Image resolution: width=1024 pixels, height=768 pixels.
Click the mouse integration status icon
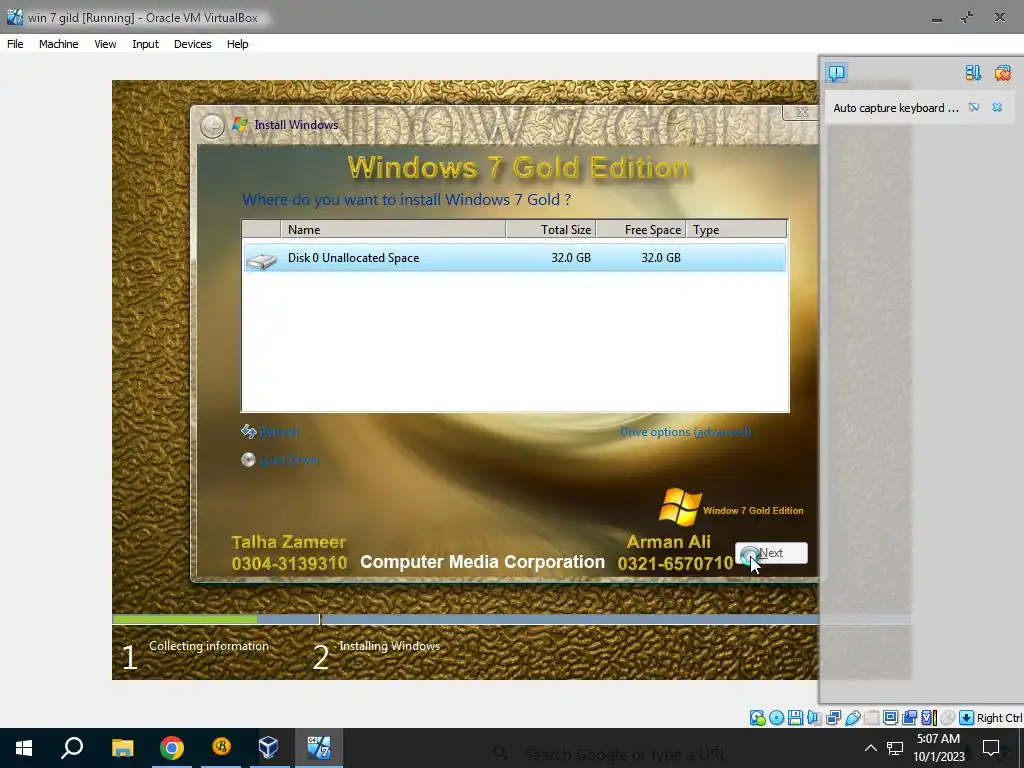click(x=948, y=718)
